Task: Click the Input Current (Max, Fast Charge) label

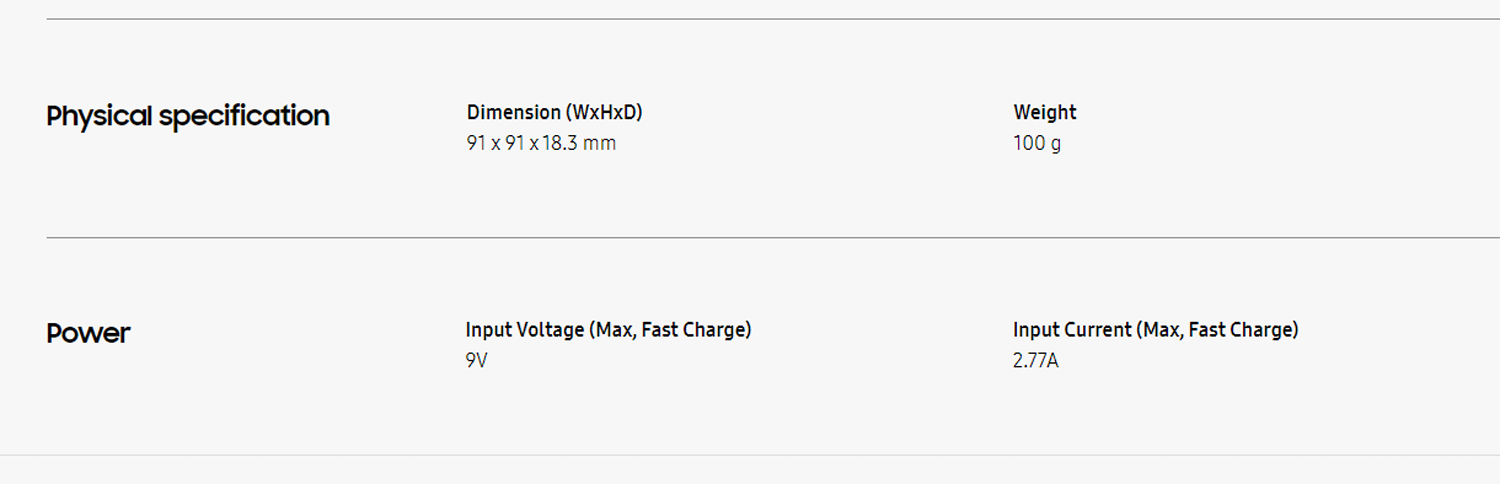Action: [x=1155, y=329]
